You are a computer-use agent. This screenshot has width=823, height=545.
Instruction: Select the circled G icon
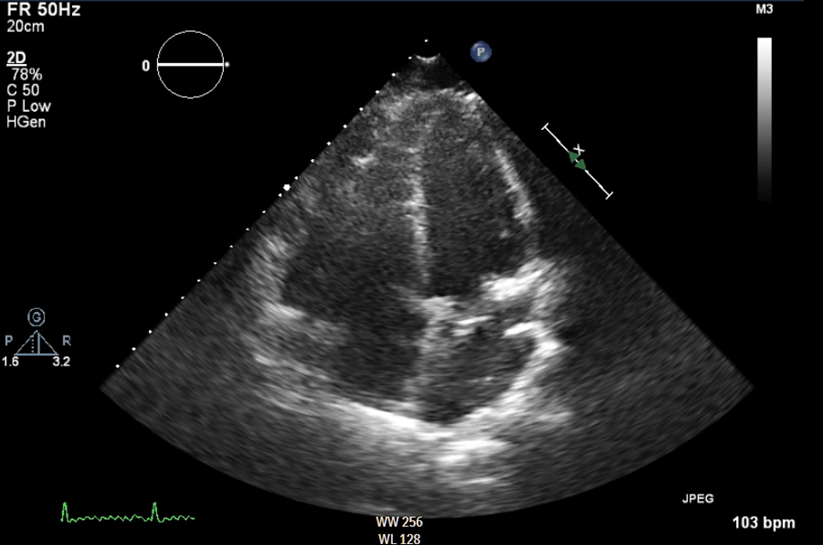pyautogui.click(x=35, y=317)
